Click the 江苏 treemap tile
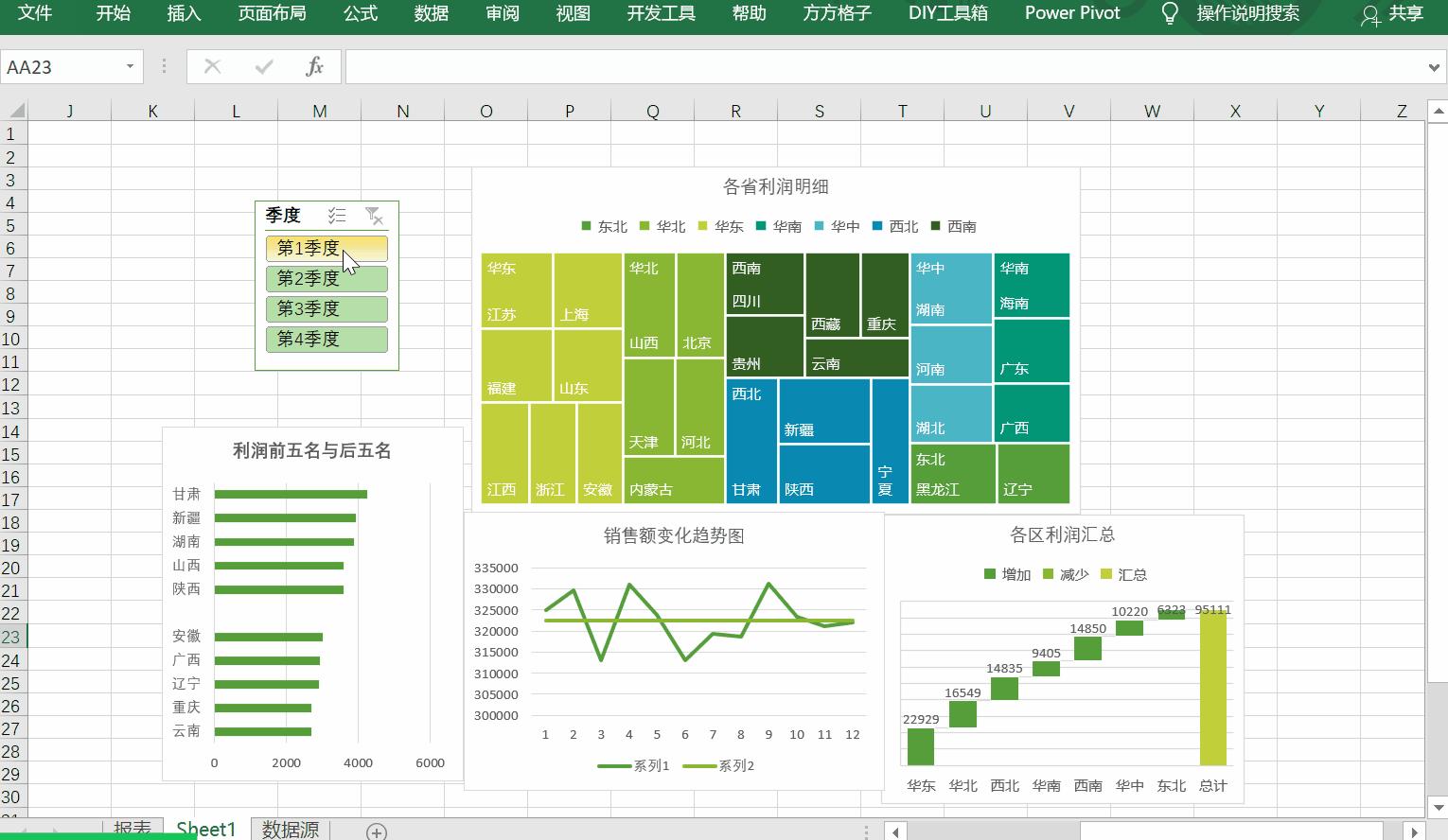The height and width of the screenshot is (840, 1448). click(517, 290)
